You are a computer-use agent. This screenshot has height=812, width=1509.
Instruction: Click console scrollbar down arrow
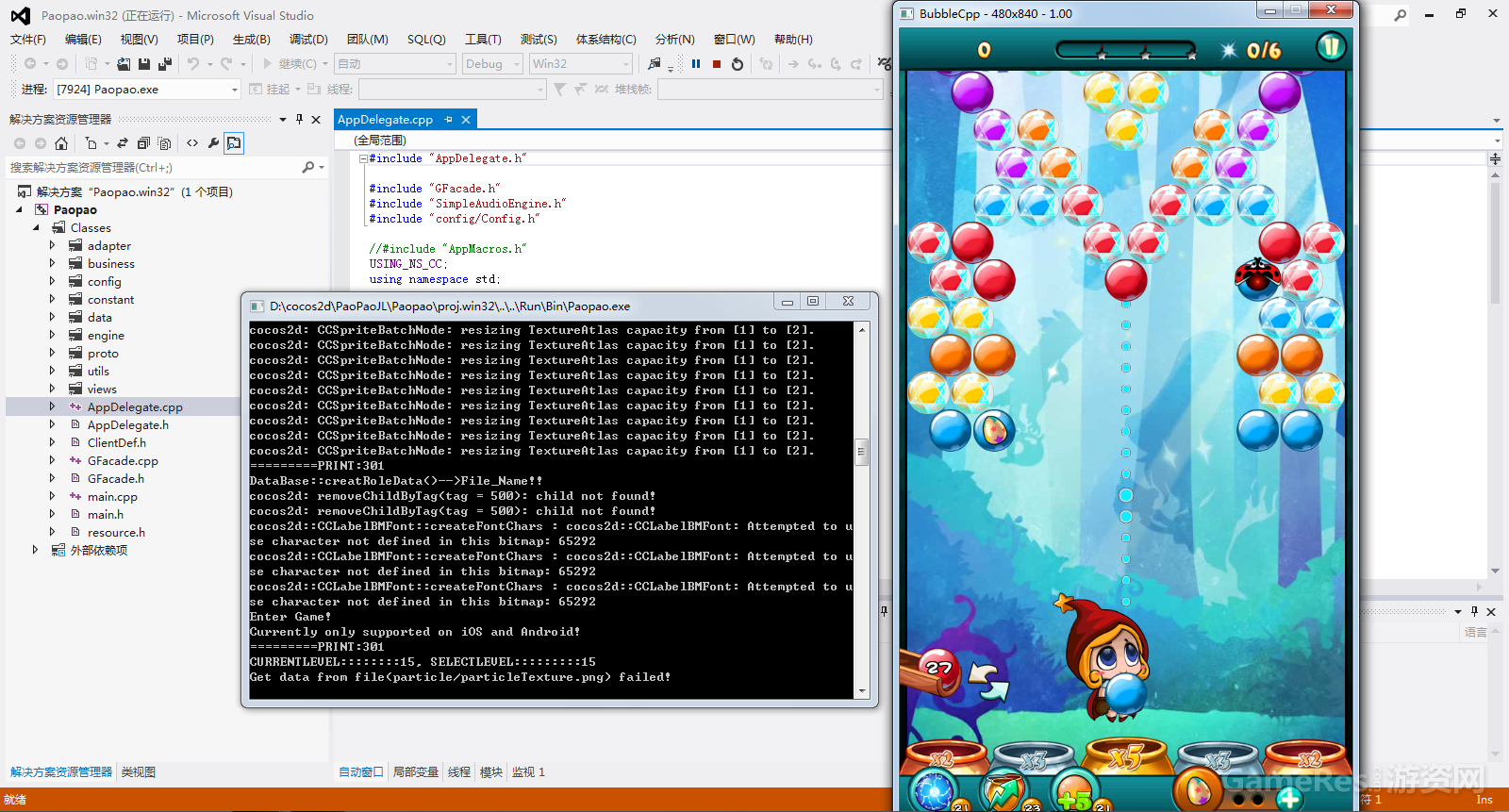click(x=861, y=691)
